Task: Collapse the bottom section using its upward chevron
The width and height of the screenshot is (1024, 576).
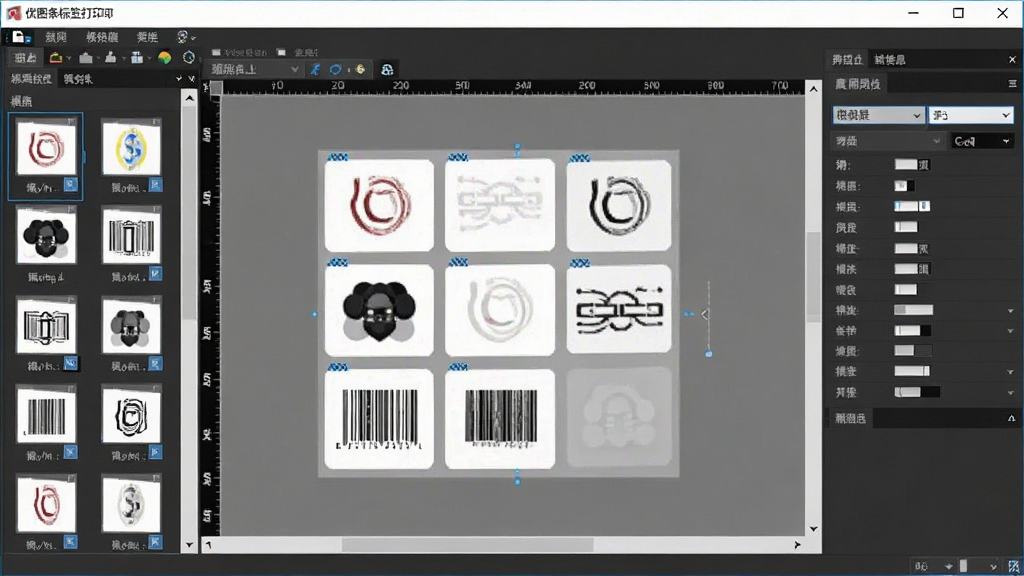Action: (1011, 419)
